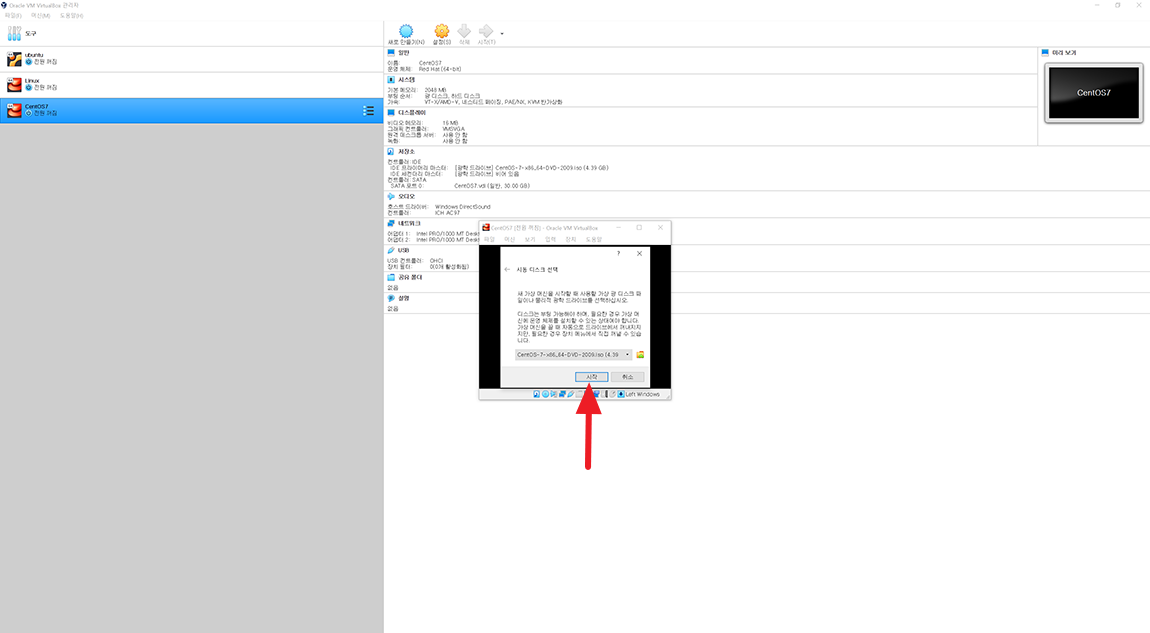
Task: Click the 'VMSVGA' graphics controller value
Action: pos(453,129)
